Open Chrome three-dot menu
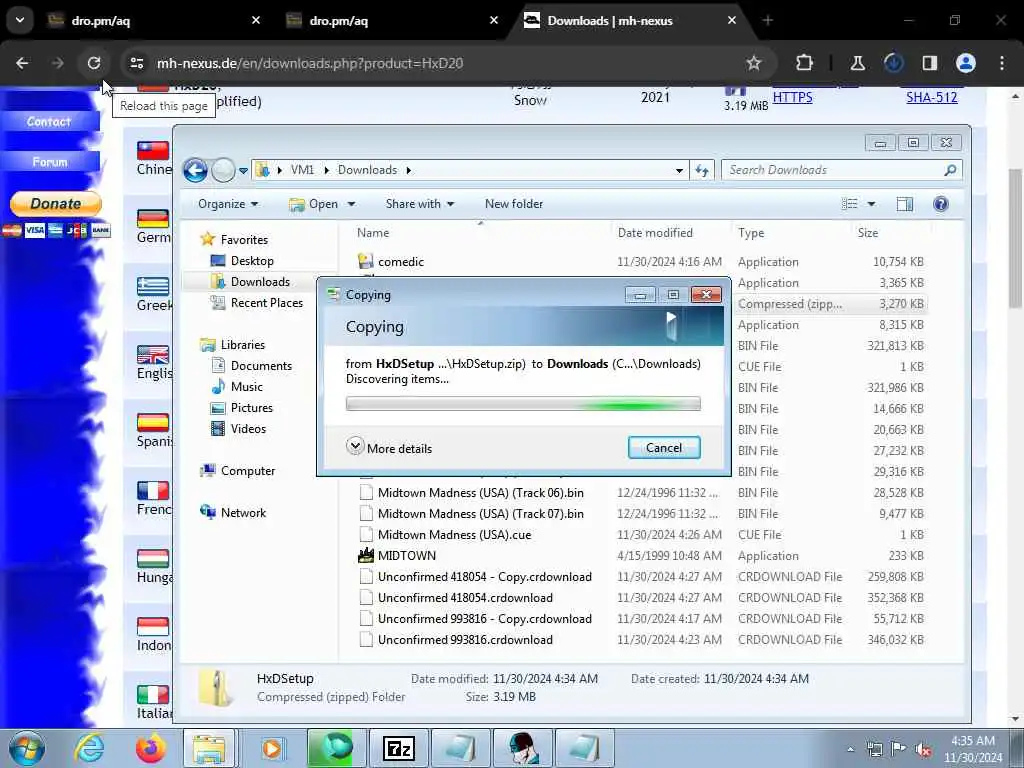 click(1002, 63)
